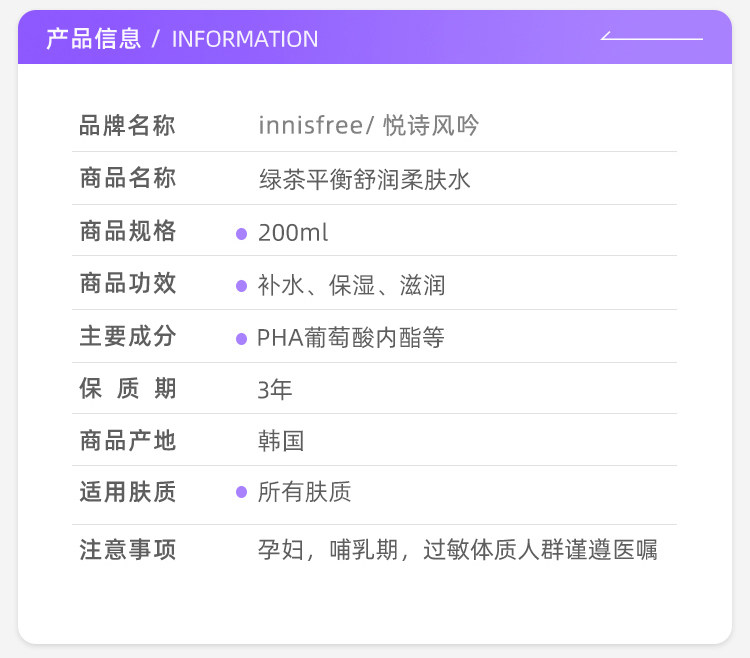The height and width of the screenshot is (658, 750).
Task: Click the 商品功效 label
Action: coord(127,284)
